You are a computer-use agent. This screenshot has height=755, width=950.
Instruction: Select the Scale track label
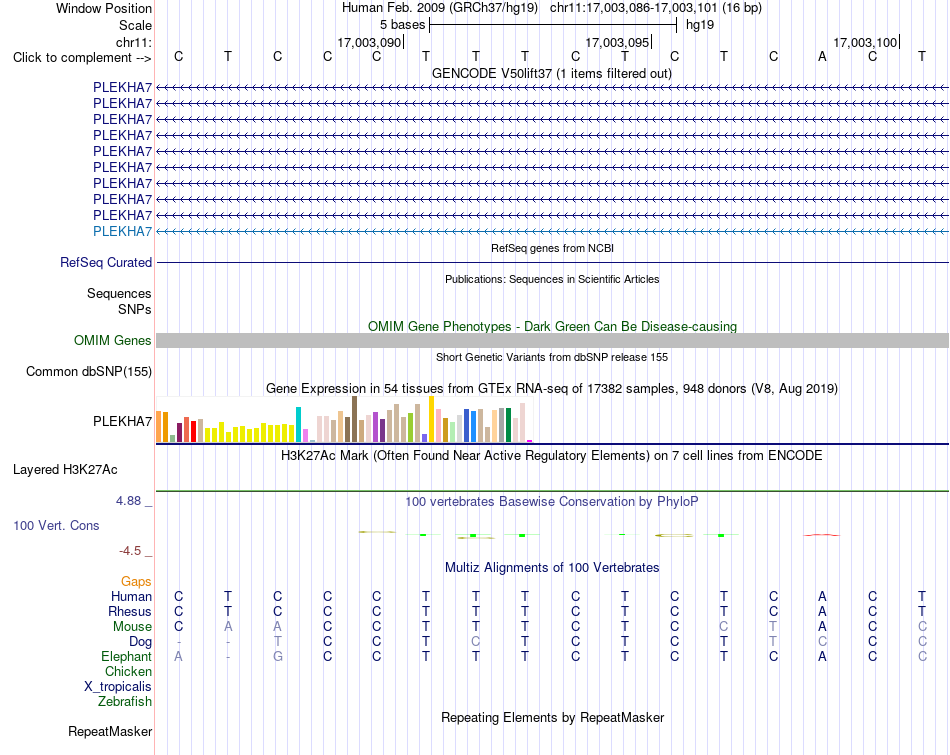coord(135,25)
